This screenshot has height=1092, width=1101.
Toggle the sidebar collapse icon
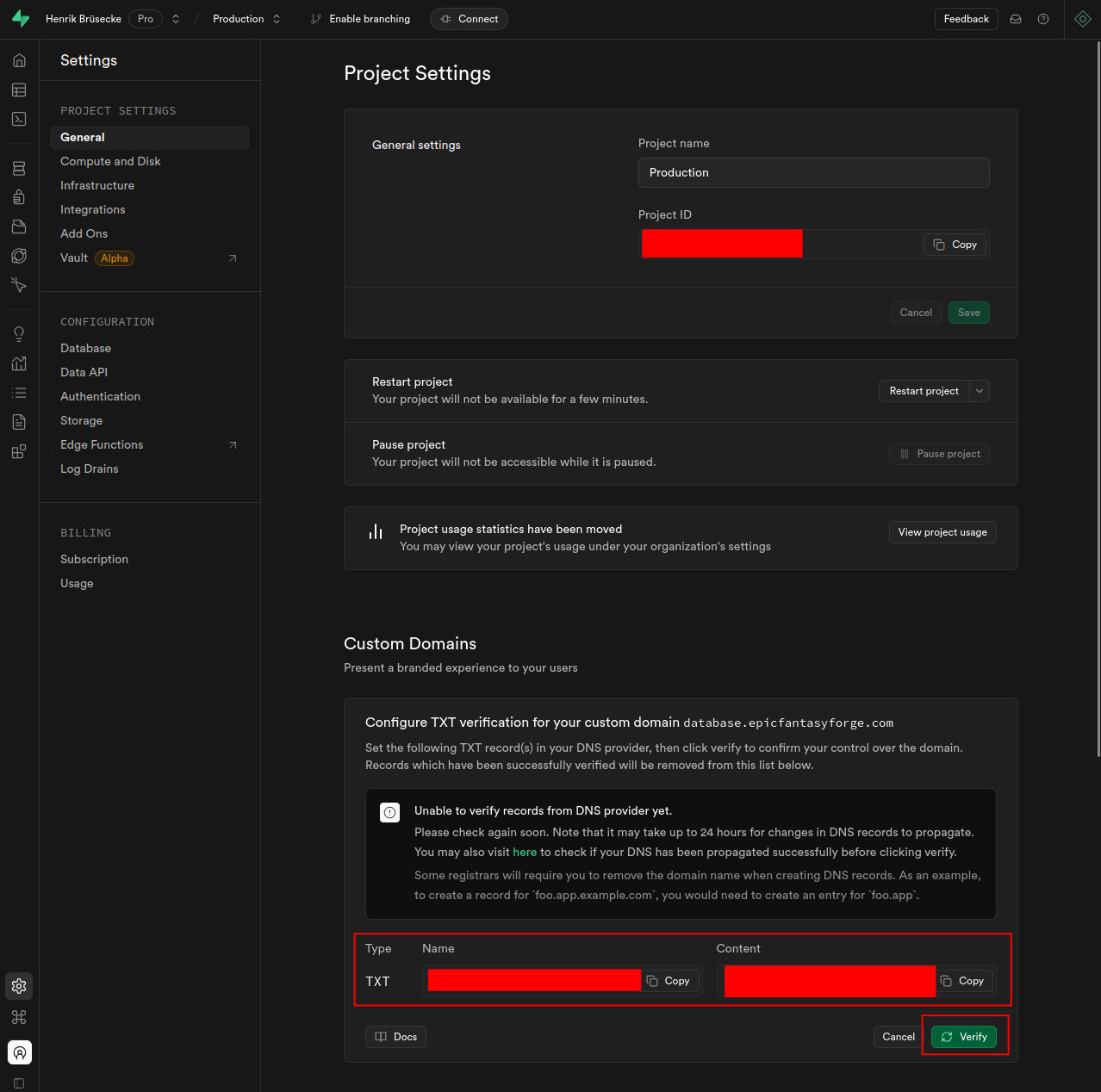coord(19,1083)
